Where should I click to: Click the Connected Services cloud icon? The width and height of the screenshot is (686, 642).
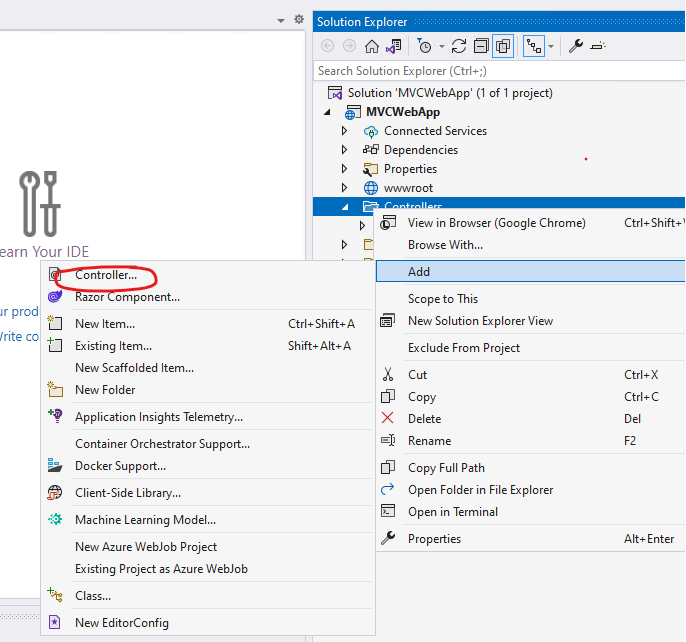click(x=371, y=131)
